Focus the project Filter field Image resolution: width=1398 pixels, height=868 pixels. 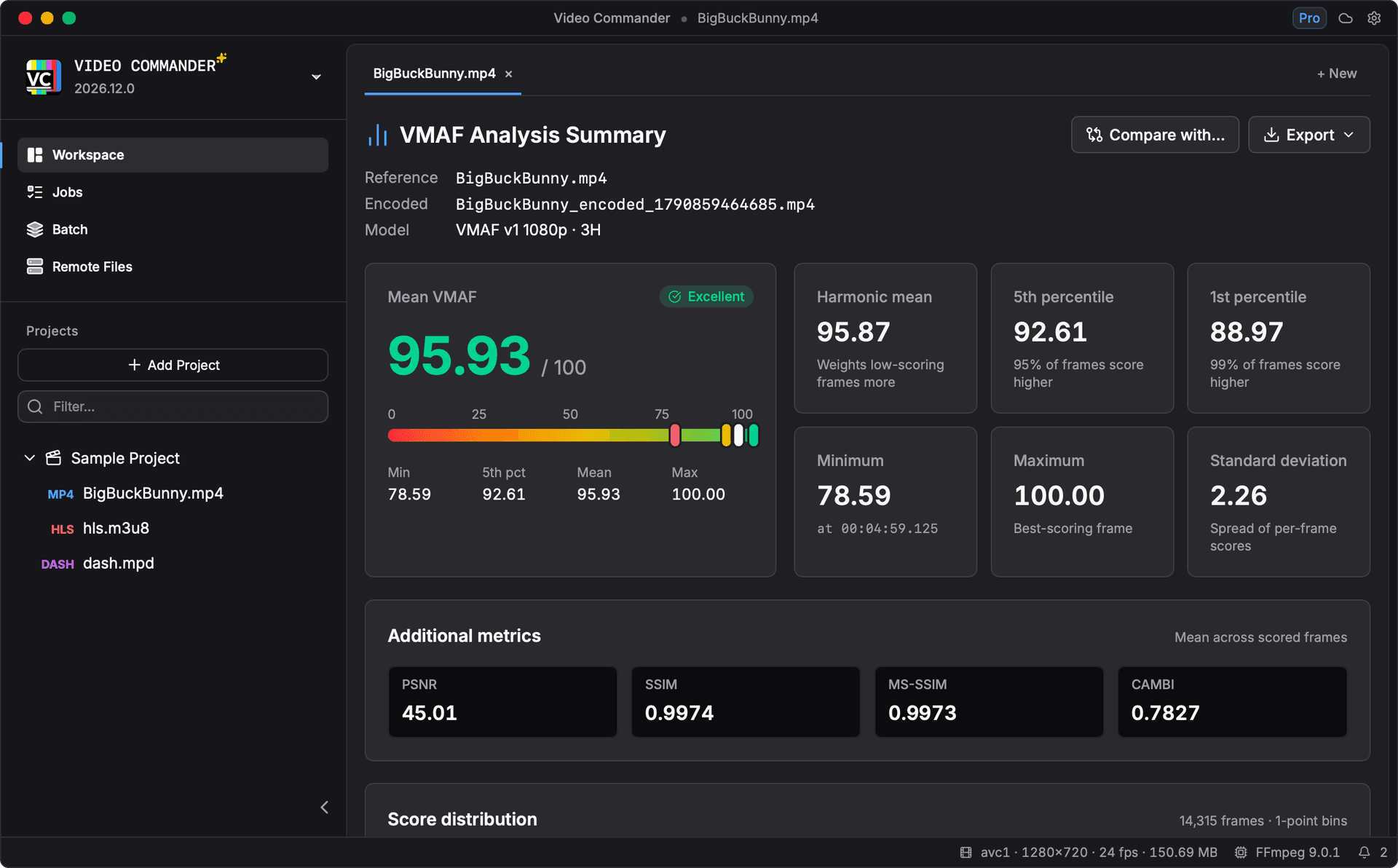coord(173,406)
